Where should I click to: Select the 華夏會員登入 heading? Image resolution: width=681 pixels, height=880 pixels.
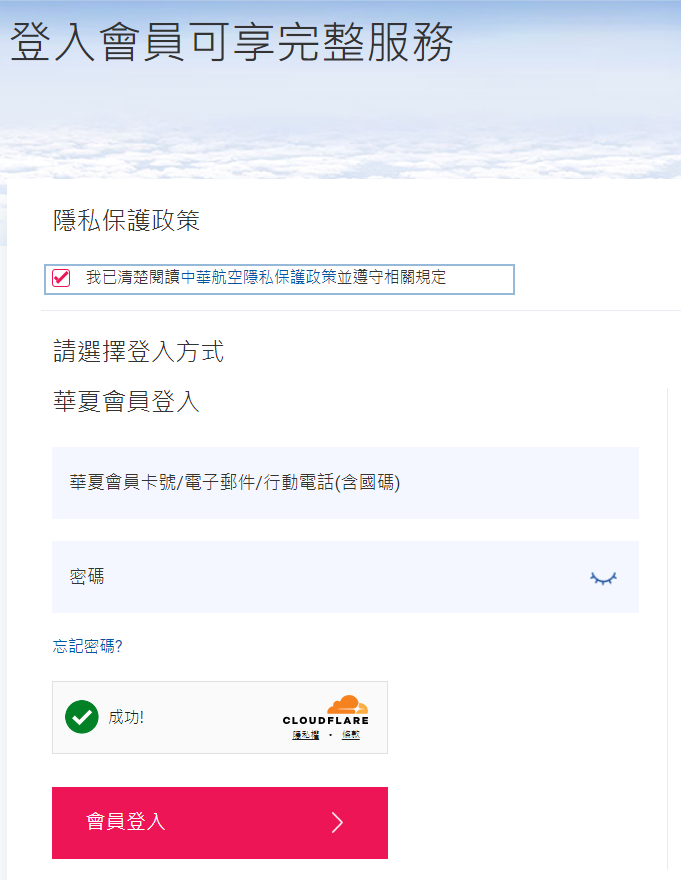click(x=126, y=402)
